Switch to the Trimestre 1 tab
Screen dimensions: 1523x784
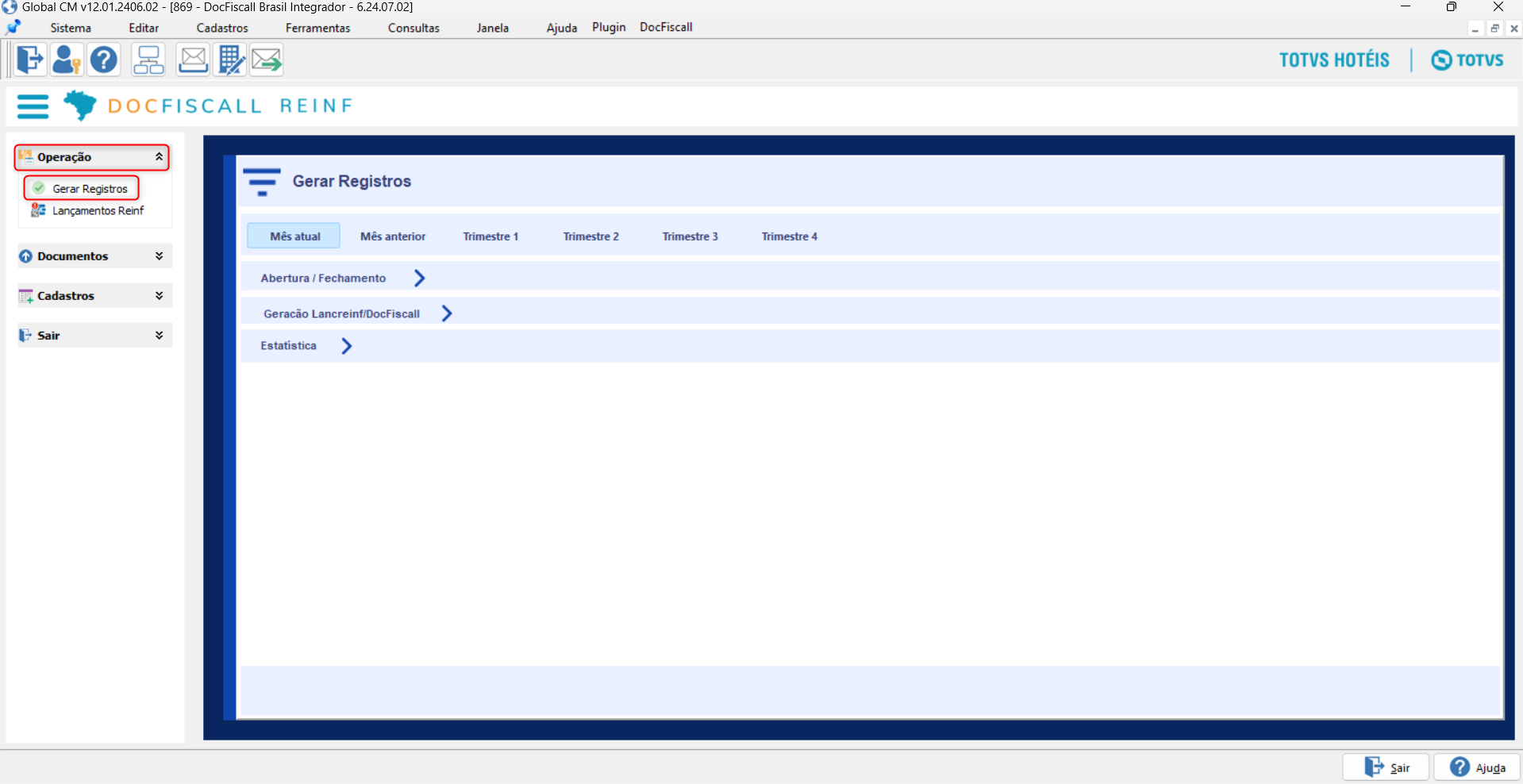click(490, 236)
